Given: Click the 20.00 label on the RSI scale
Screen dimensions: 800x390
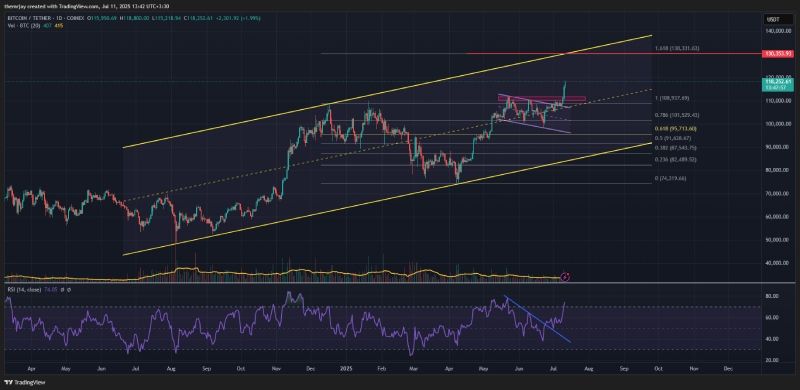Looking at the screenshot, I should pos(771,360).
